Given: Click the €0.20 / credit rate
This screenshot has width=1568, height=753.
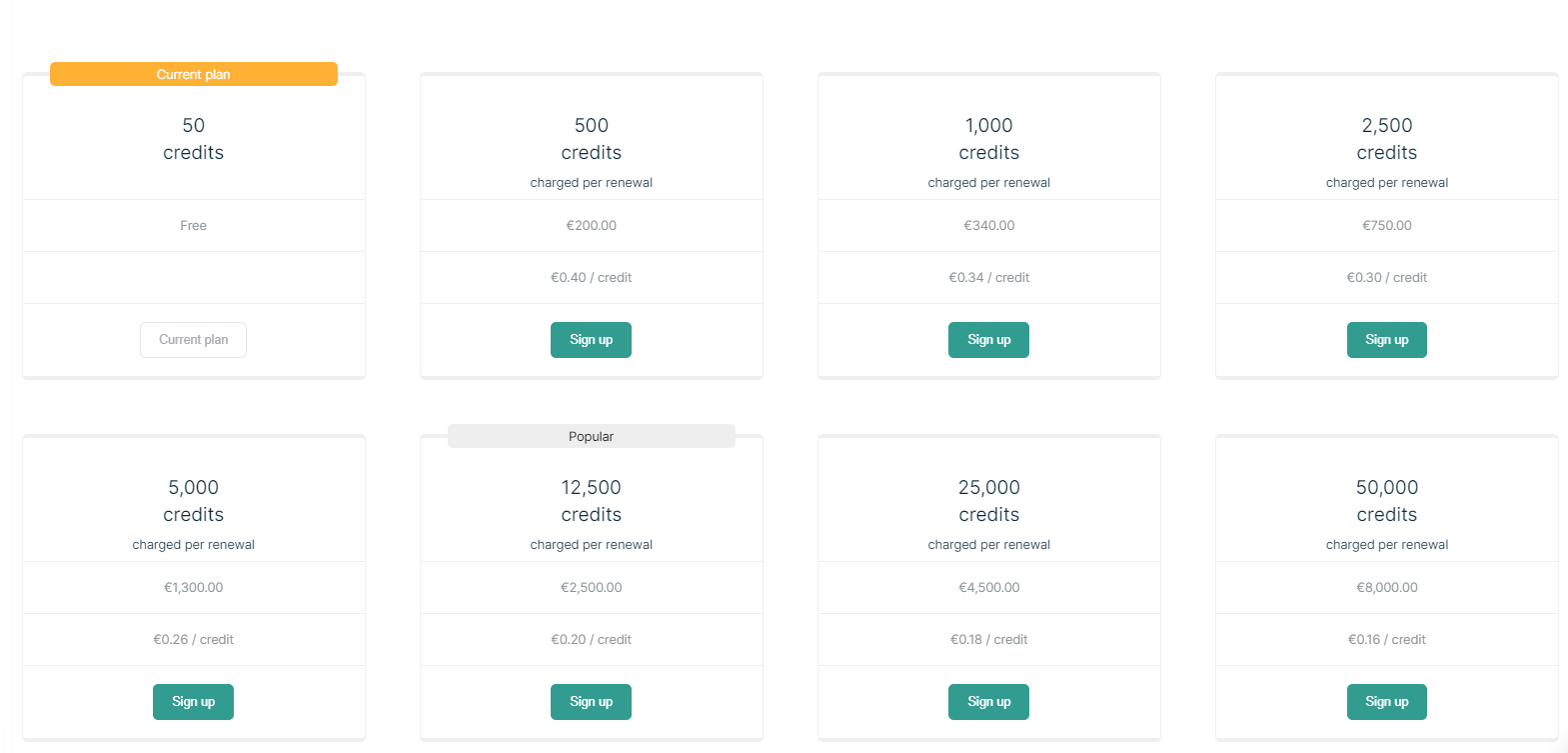Looking at the screenshot, I should [592, 640].
